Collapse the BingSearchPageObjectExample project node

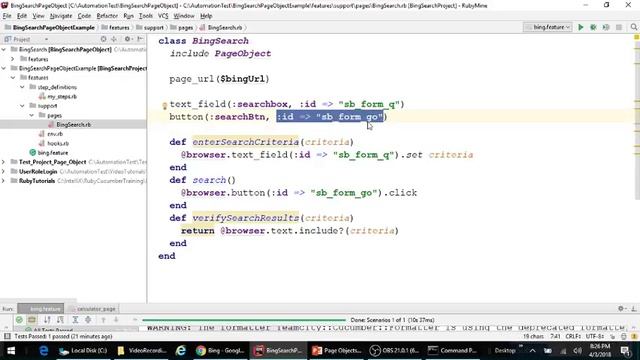tap(4, 68)
